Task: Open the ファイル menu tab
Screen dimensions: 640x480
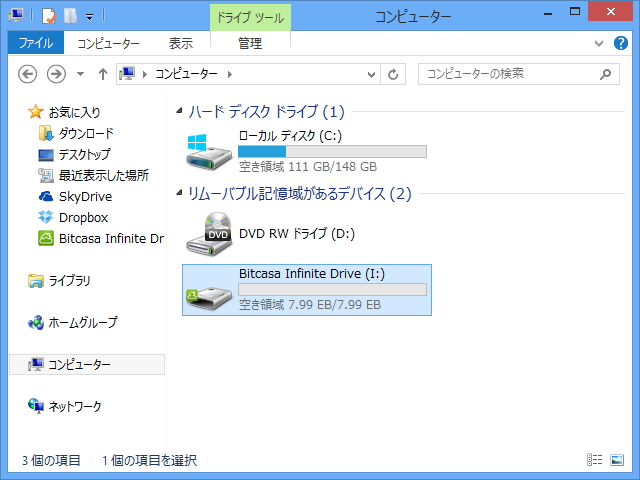Action: [x=36, y=43]
